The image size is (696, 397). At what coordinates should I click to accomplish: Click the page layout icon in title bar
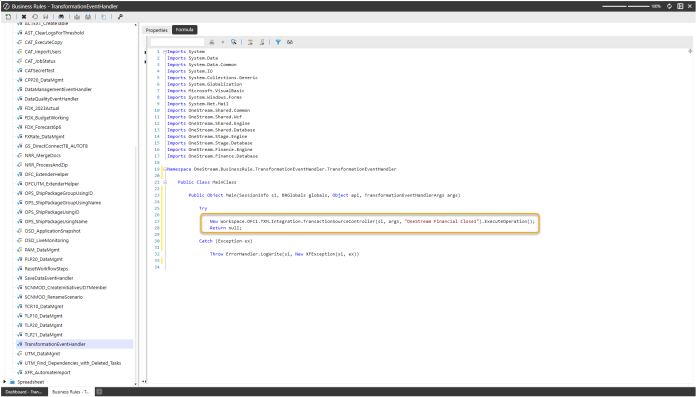680,6
